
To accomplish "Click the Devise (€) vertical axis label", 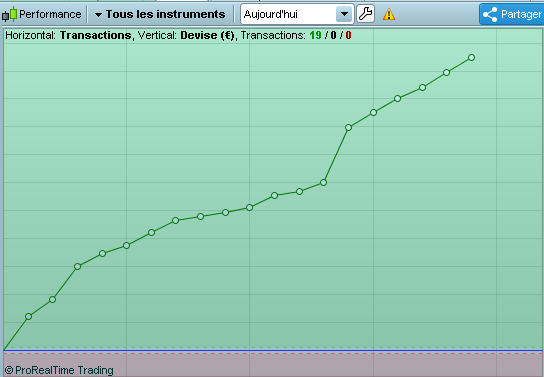I will pyautogui.click(x=207, y=35).
